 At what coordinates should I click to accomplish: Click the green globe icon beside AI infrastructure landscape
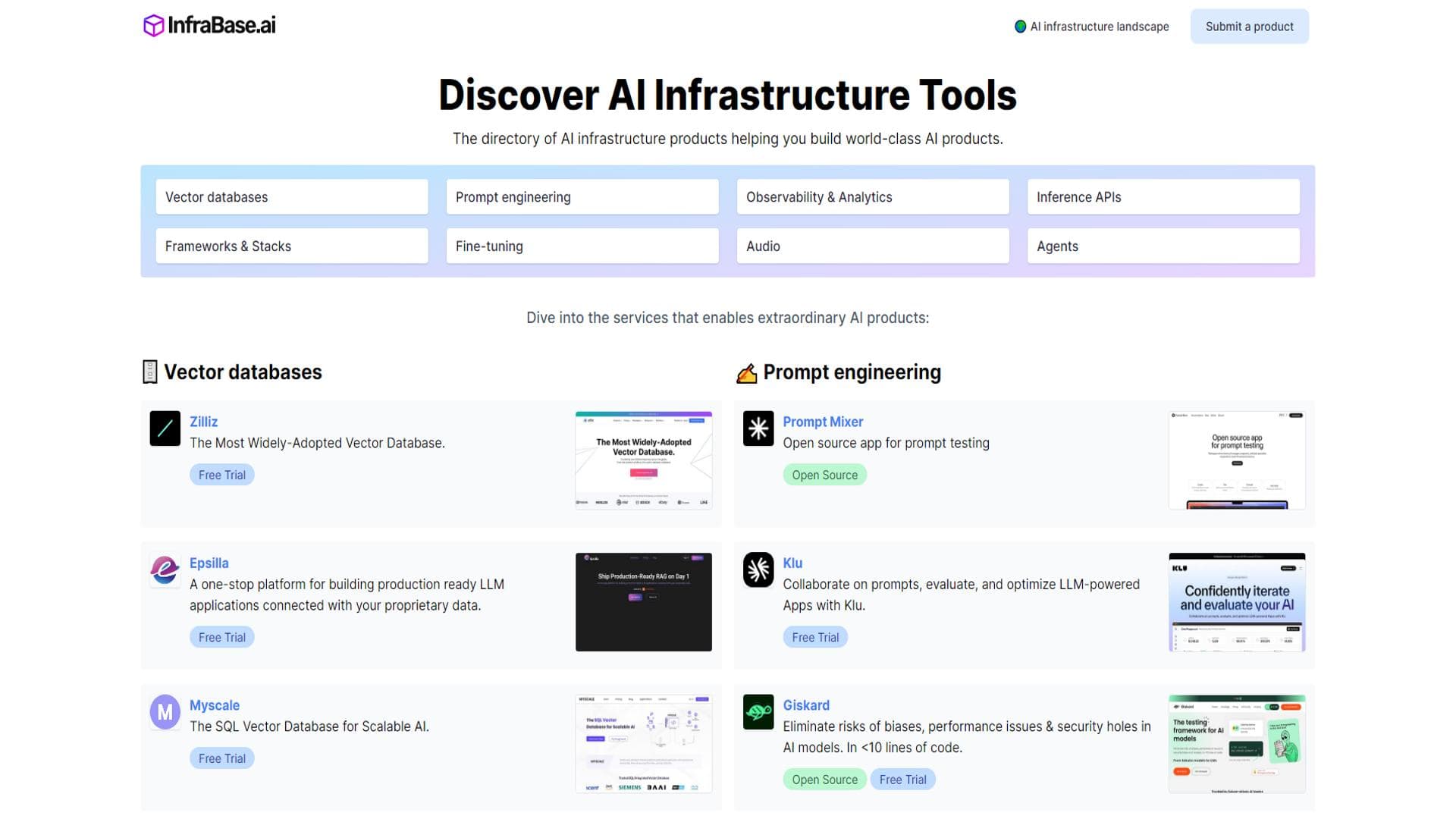[x=1020, y=27]
